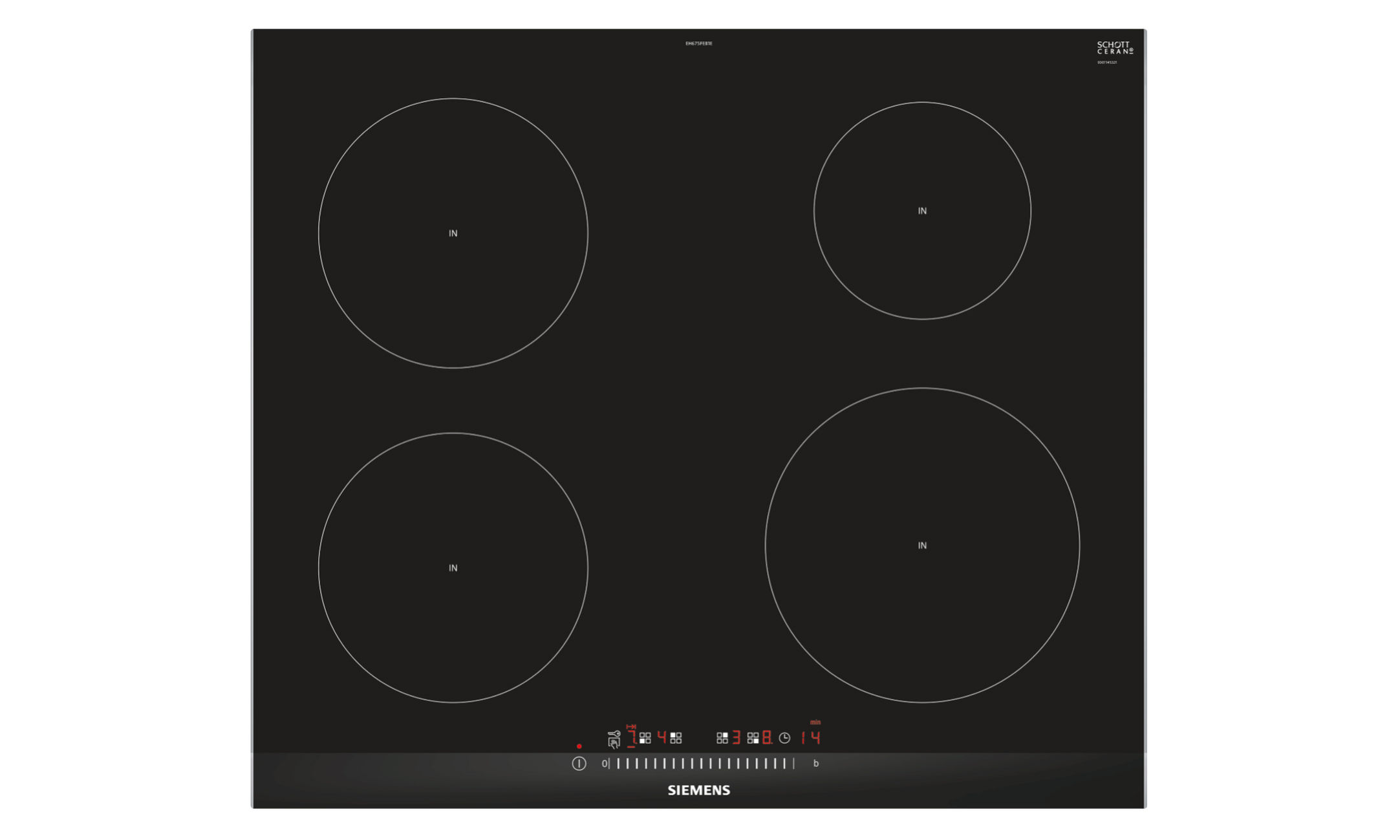This screenshot has height=840, width=1400.
Task: Tap the childproof lock key icon
Action: point(614,733)
